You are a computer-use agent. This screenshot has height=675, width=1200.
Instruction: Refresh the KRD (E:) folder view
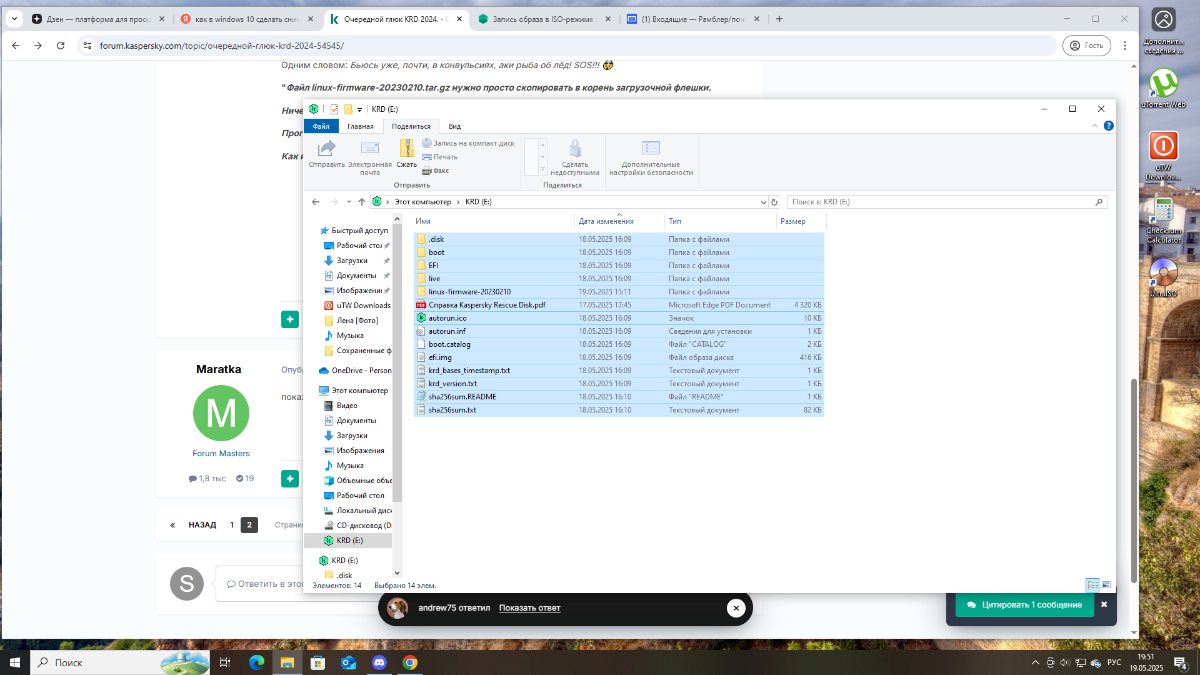tap(774, 202)
